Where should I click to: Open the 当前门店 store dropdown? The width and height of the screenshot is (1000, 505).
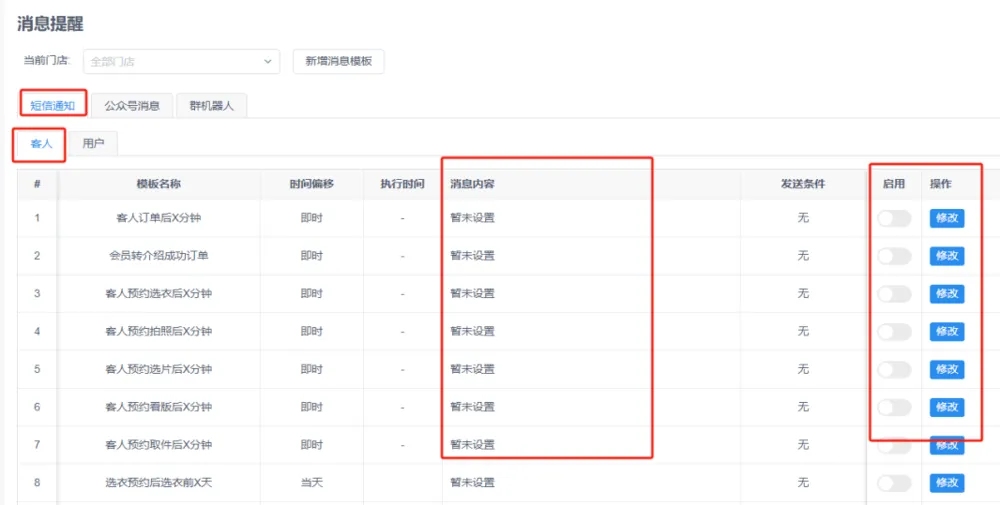pyautogui.click(x=180, y=61)
